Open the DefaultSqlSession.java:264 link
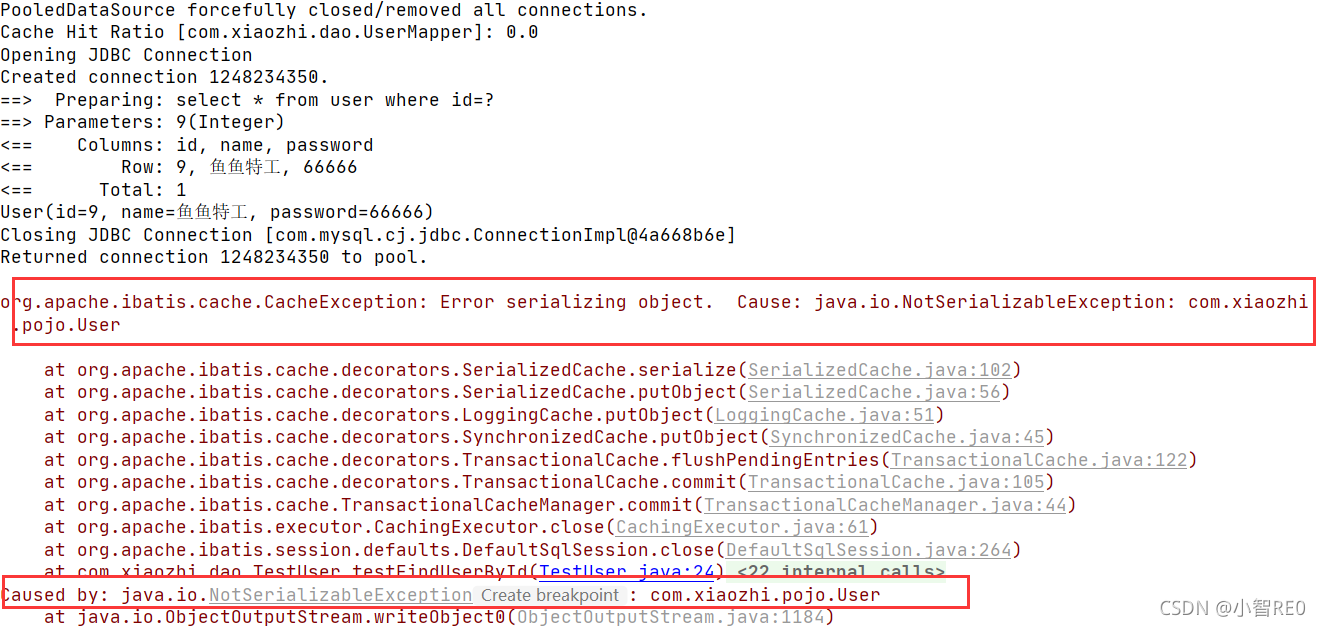The image size is (1321, 626). (x=869, y=550)
